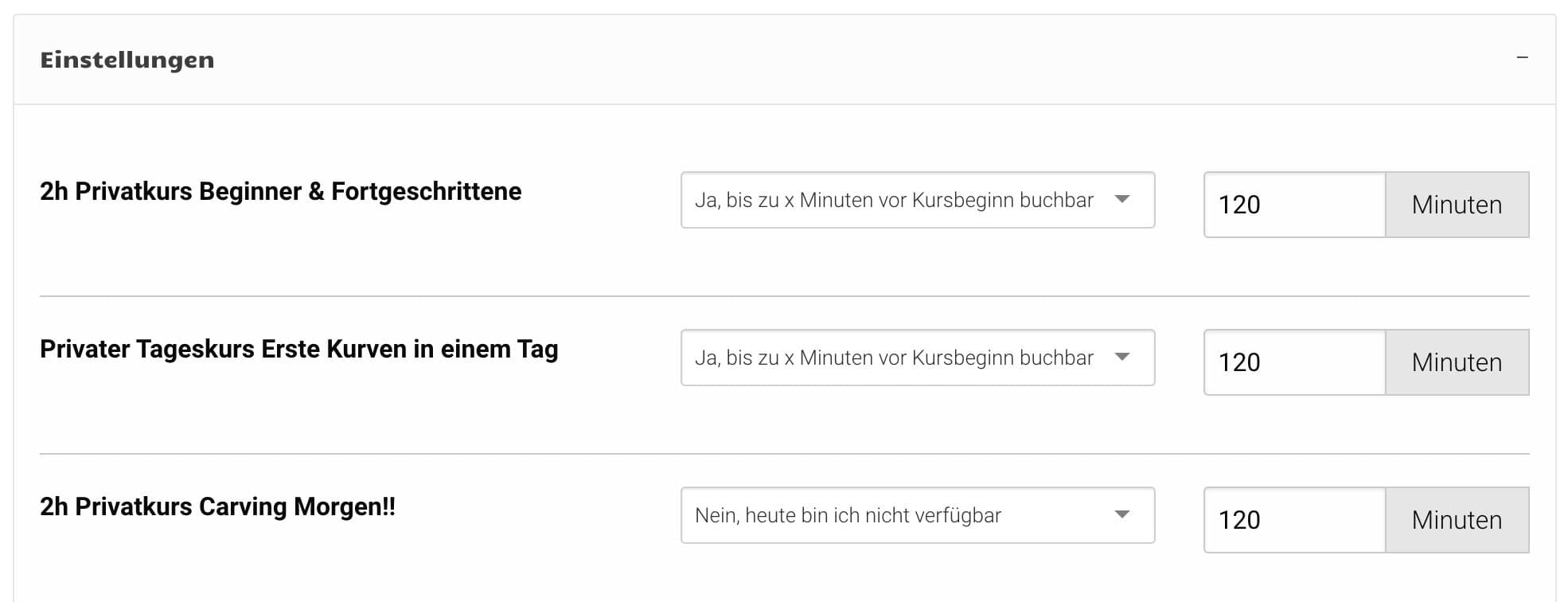Click divider line below Beginner & Fortgeschrittene row
This screenshot has height=602, width=1568.
tap(784, 296)
